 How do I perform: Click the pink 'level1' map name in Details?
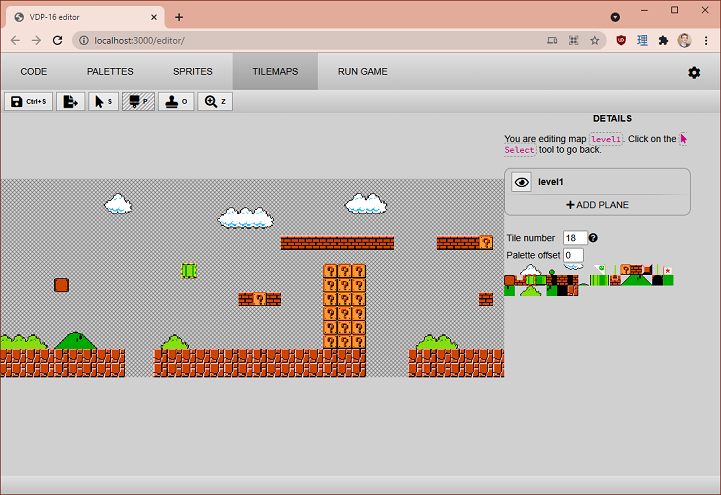pos(606,139)
